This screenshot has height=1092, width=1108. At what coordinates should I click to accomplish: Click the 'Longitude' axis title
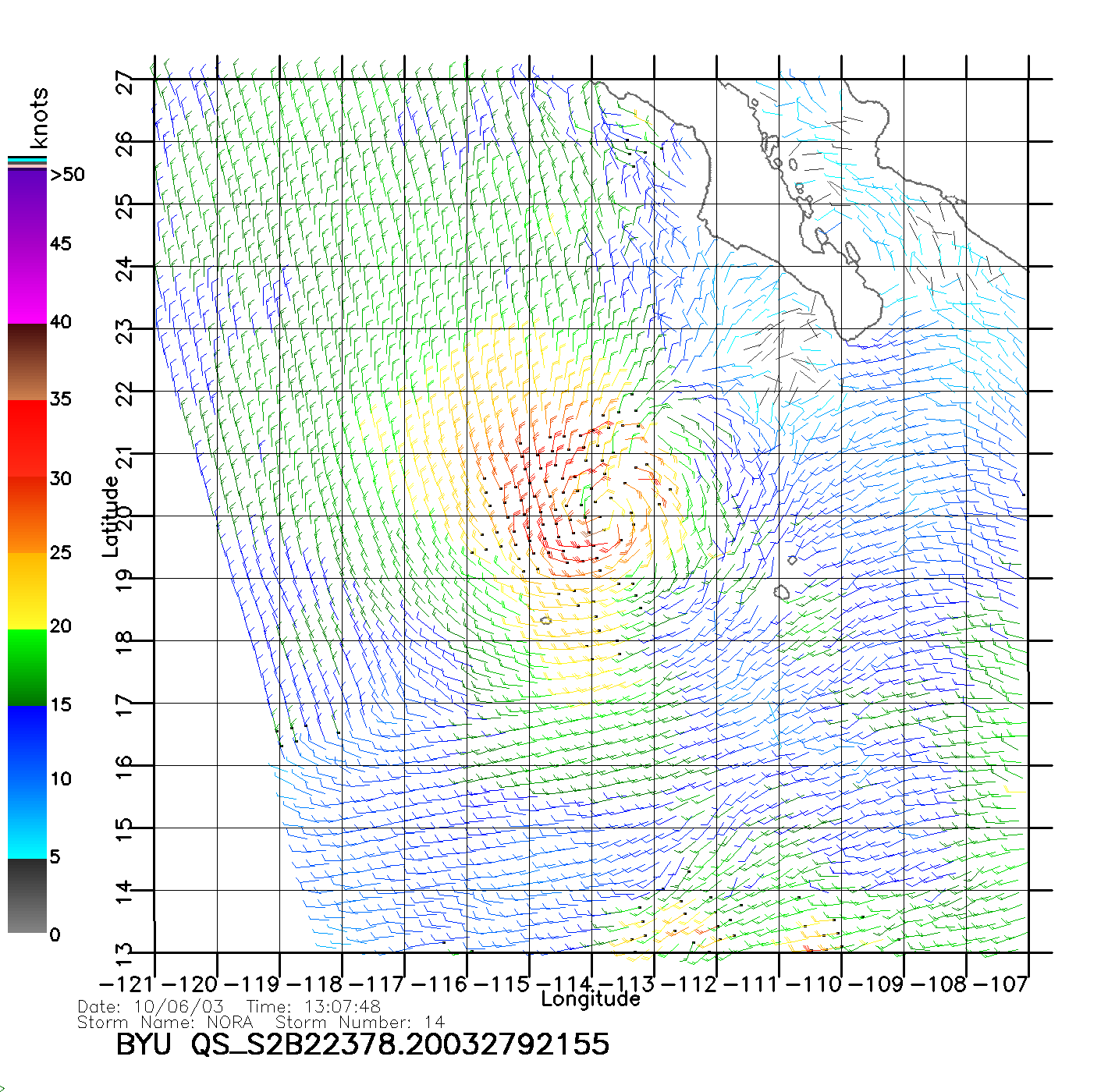(591, 999)
